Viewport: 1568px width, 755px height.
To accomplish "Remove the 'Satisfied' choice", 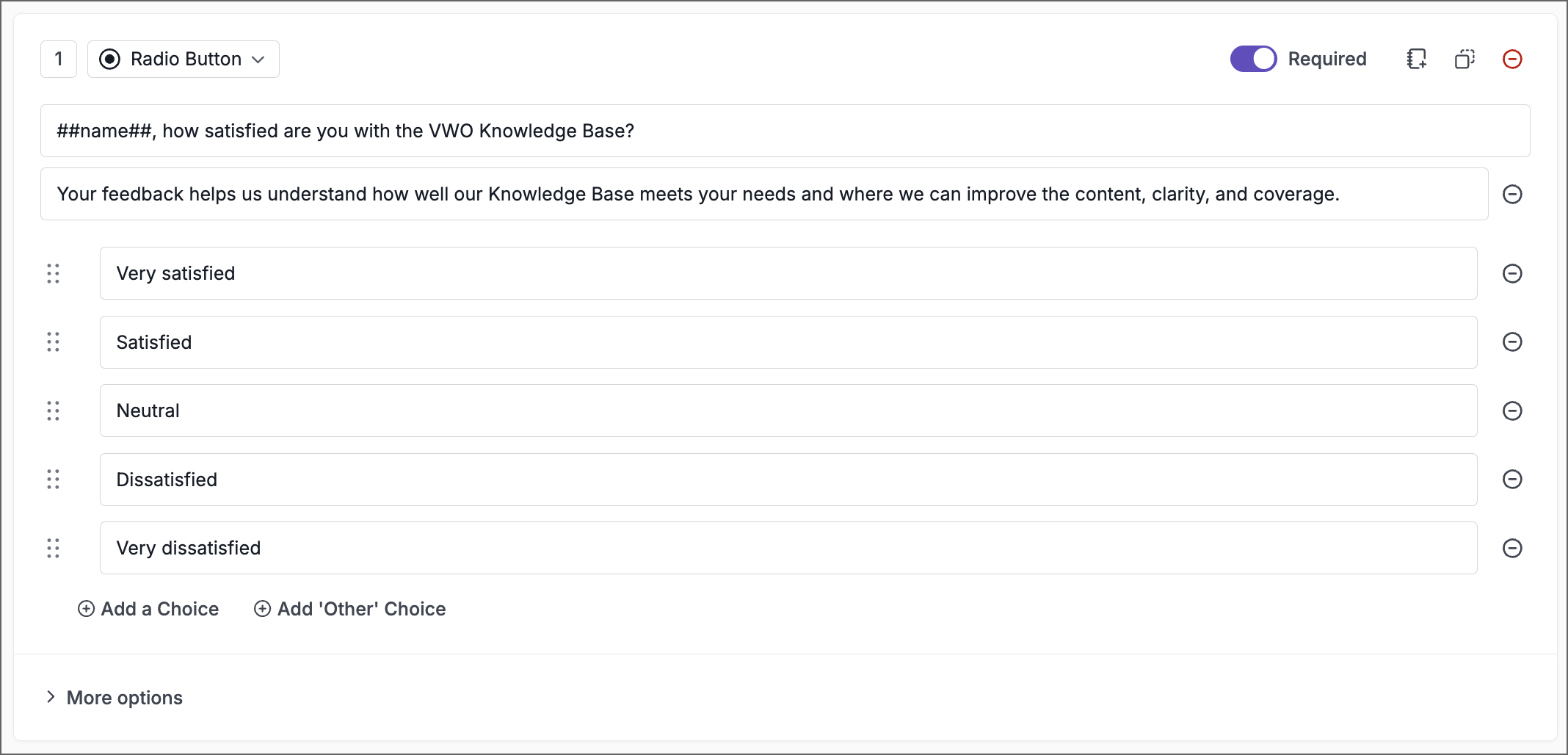I will 1512,342.
